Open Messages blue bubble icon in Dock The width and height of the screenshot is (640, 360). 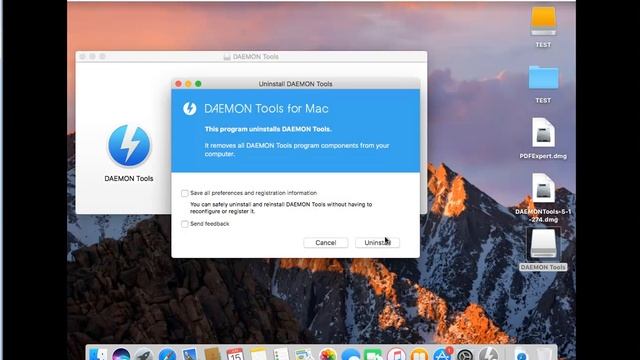tap(351, 354)
